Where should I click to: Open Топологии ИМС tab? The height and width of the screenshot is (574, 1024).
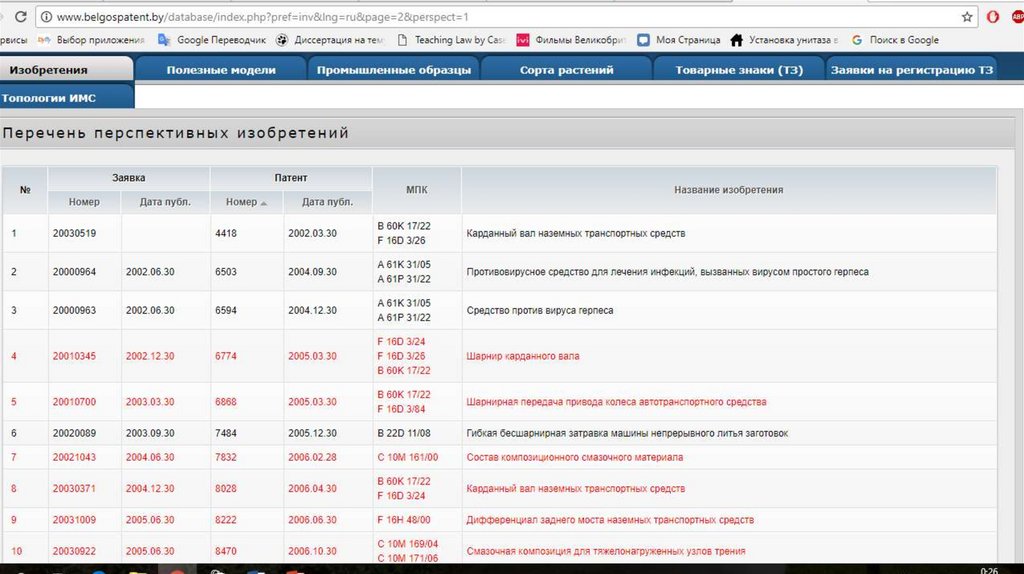(66, 98)
